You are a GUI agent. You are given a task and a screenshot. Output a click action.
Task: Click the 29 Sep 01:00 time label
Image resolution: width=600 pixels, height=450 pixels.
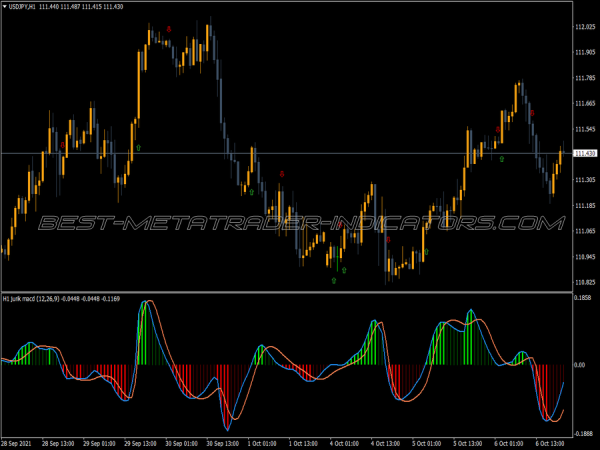99,443
